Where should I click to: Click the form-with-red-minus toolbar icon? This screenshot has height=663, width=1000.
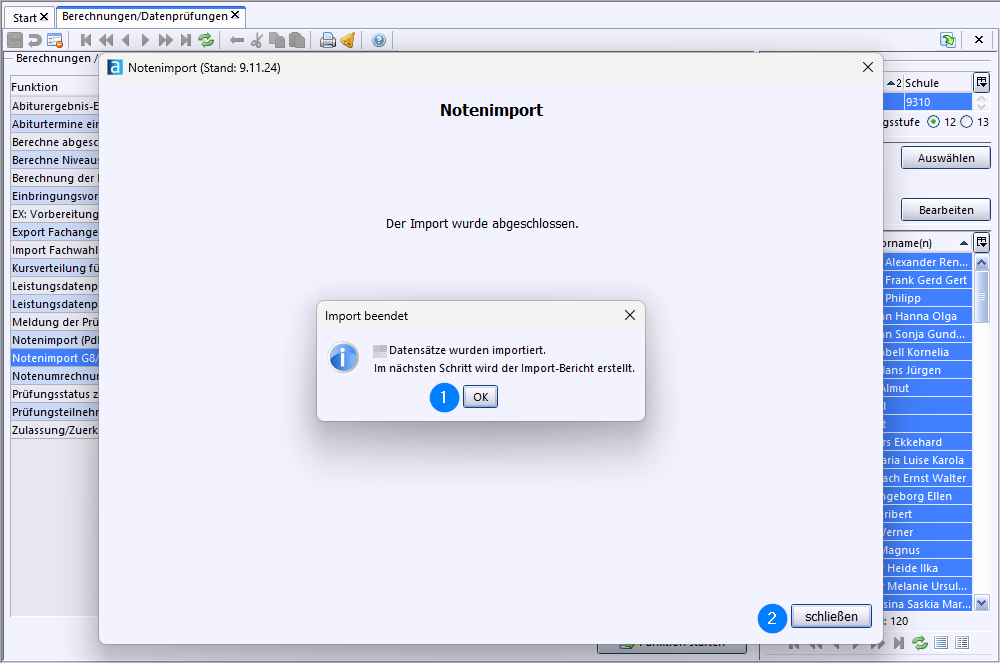coord(55,40)
